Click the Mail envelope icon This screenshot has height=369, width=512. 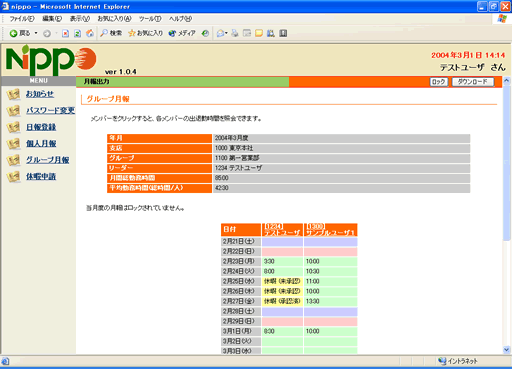(x=221, y=33)
